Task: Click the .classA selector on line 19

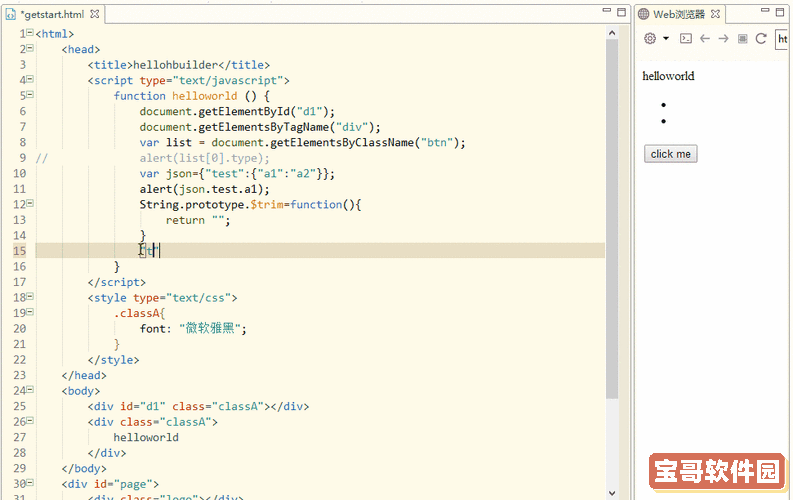Action: pos(137,313)
